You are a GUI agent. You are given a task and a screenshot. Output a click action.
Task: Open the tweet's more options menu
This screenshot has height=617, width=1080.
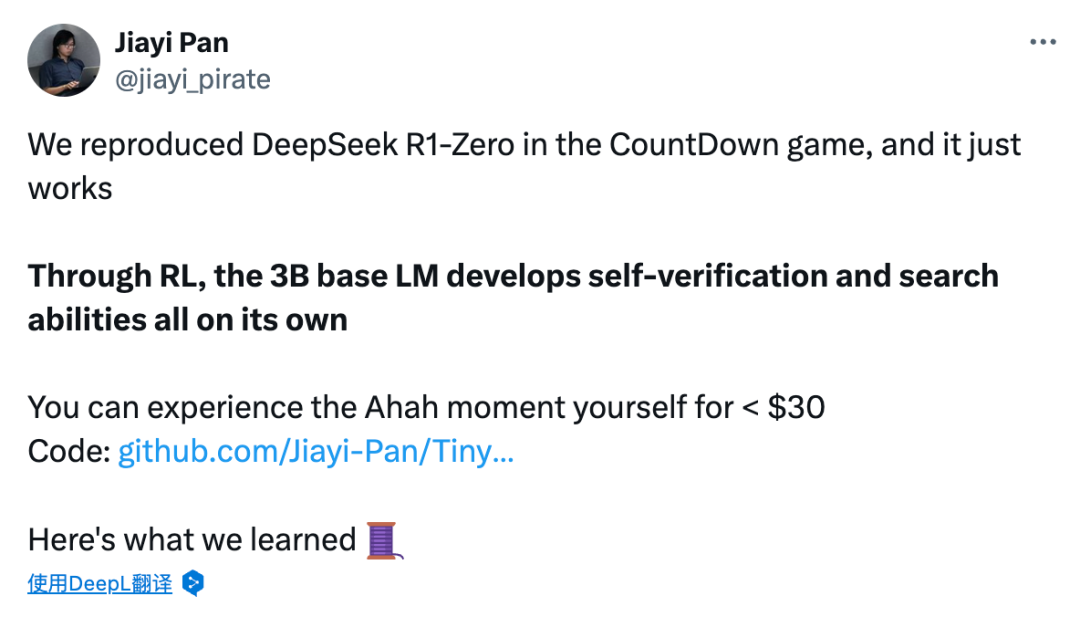click(1042, 41)
